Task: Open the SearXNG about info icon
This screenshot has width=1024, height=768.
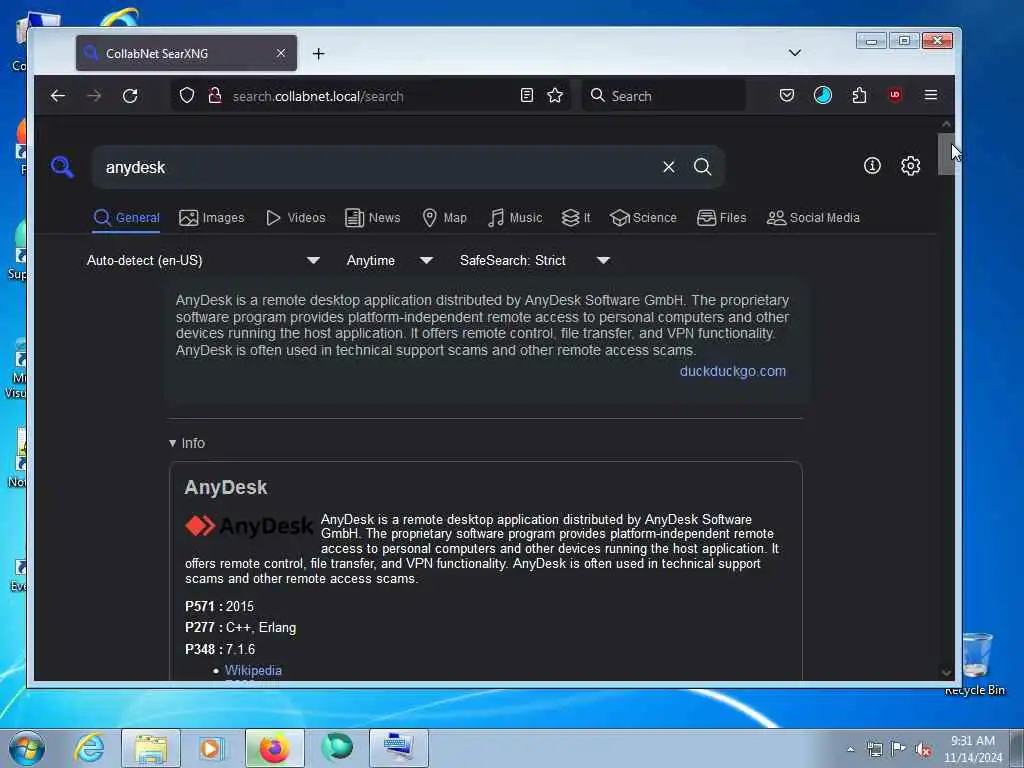Action: (872, 166)
